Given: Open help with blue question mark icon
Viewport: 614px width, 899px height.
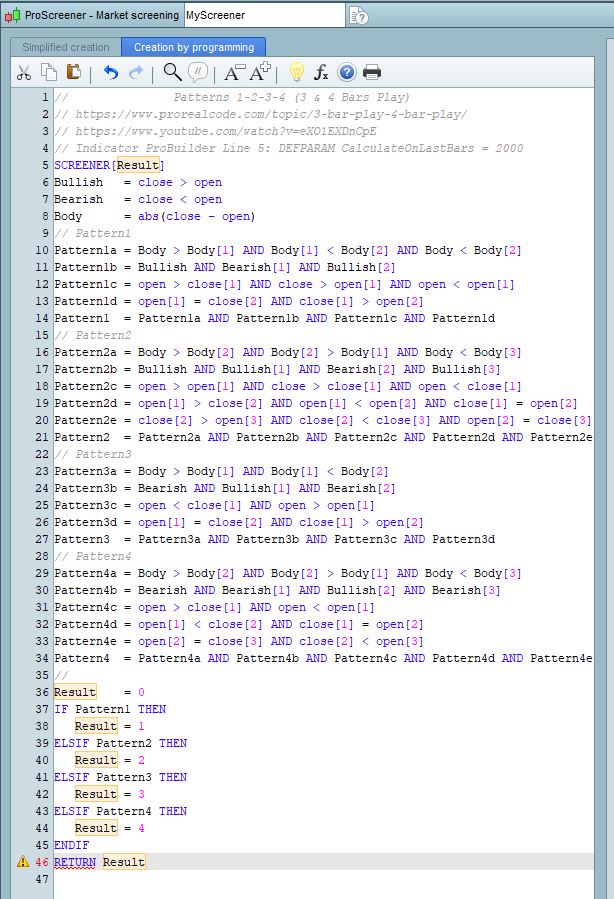Looking at the screenshot, I should pos(347,72).
